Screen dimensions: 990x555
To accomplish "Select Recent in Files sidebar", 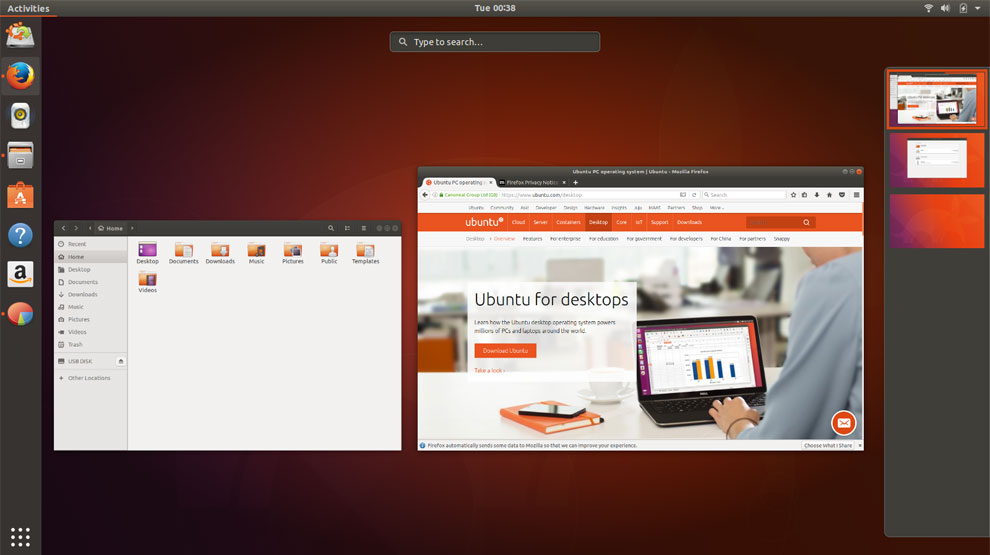I will pyautogui.click(x=90, y=244).
